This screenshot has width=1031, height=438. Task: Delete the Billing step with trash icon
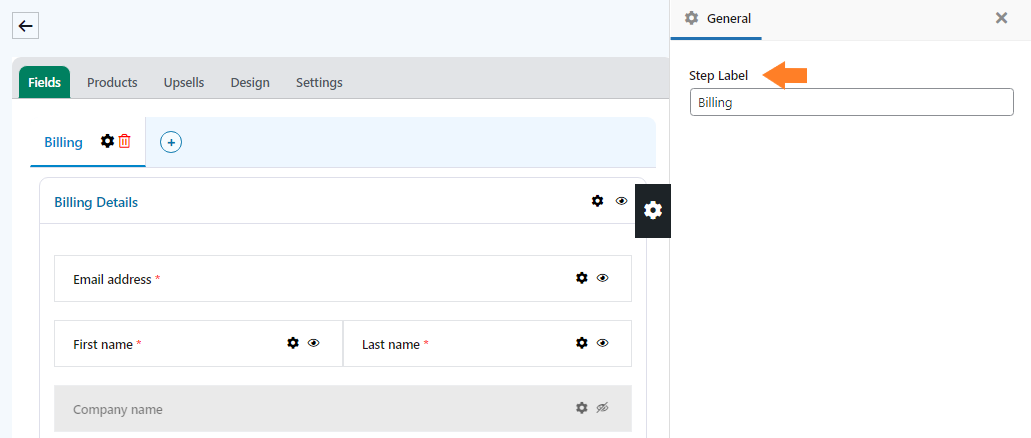pyautogui.click(x=124, y=141)
